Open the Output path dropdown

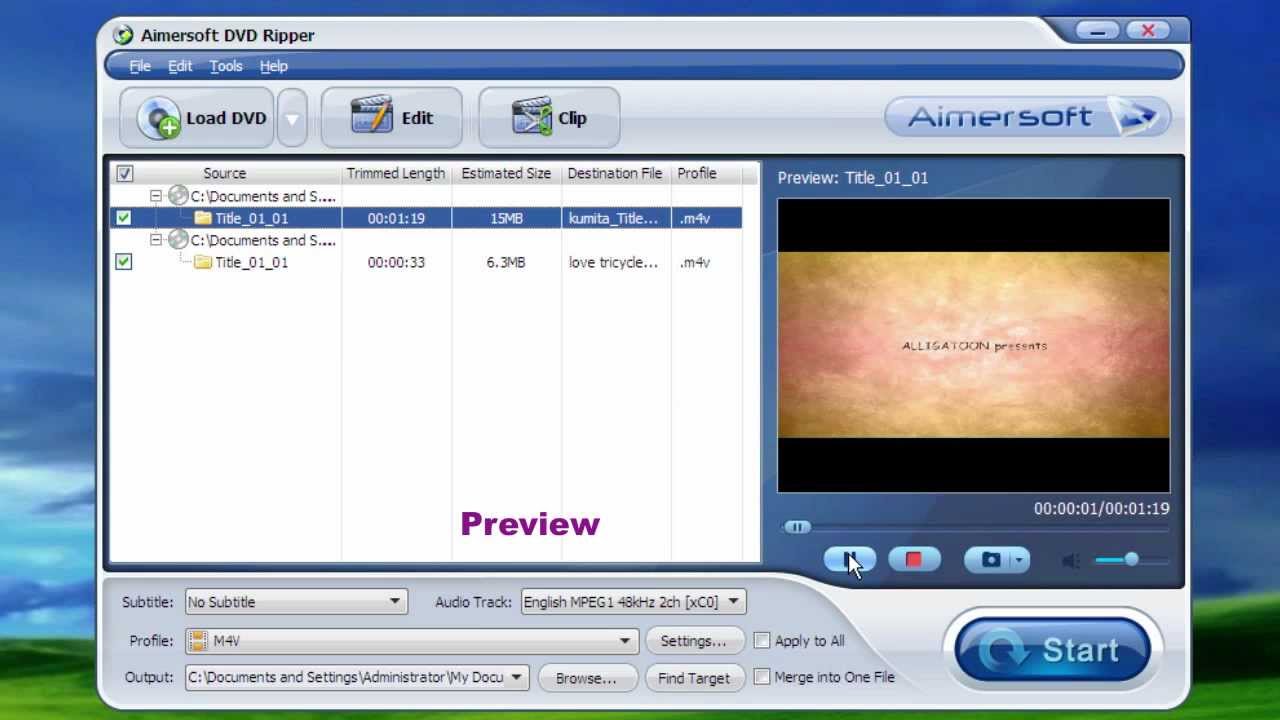tap(356, 677)
